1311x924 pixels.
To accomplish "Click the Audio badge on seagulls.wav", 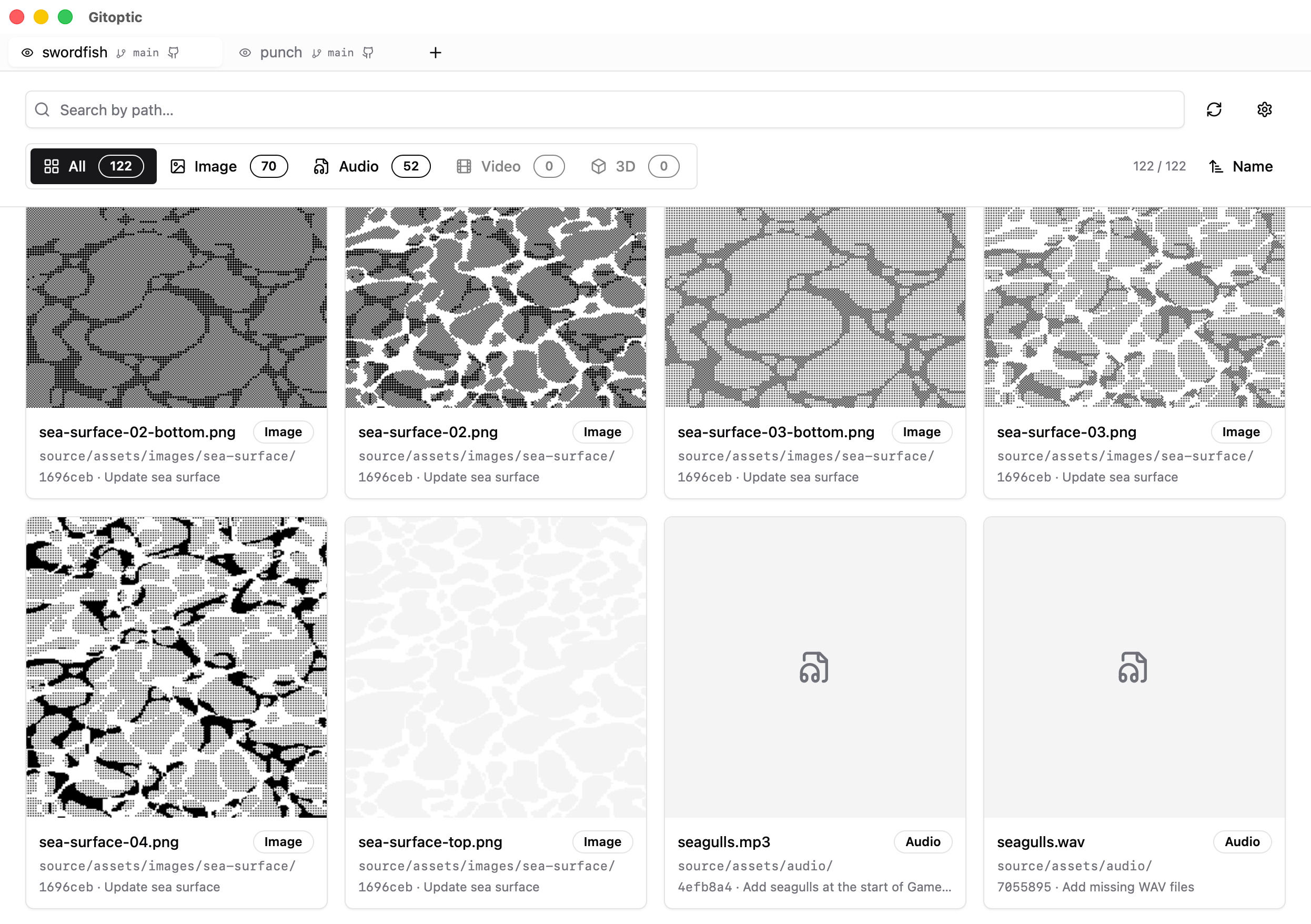I will coord(1242,842).
